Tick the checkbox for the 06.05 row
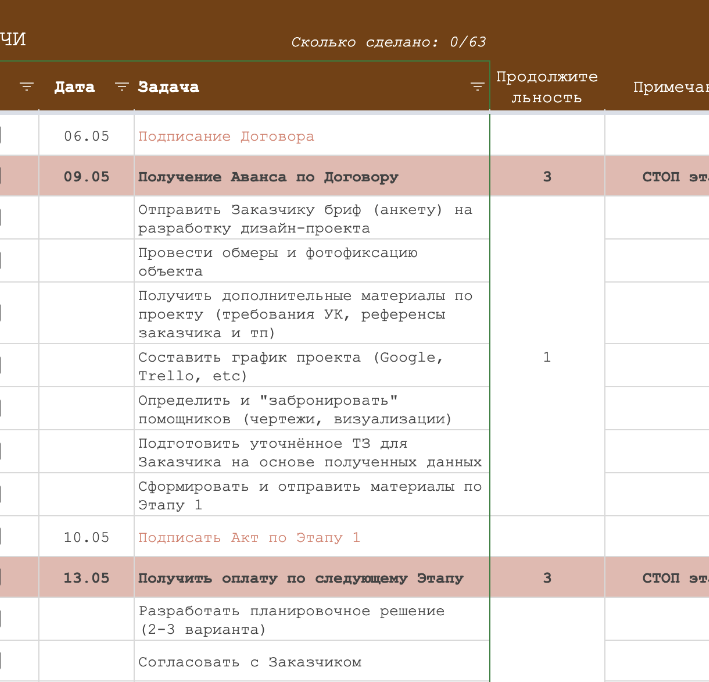Viewport: 709px width, 682px height. pos(1,136)
